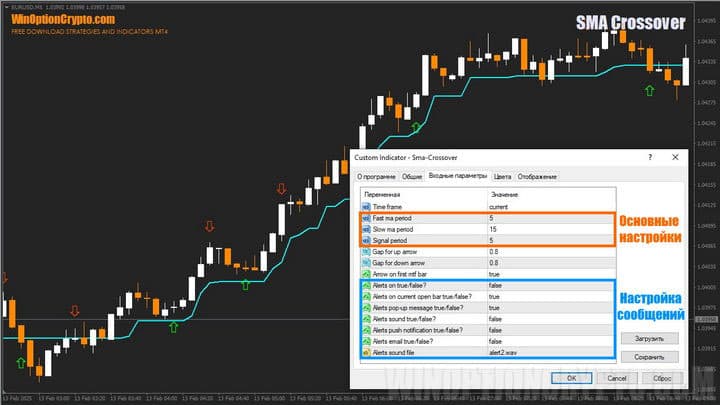Screen dimensions: 720x405
Task: Click the Time frame parameter icon
Action: [x=367, y=206]
